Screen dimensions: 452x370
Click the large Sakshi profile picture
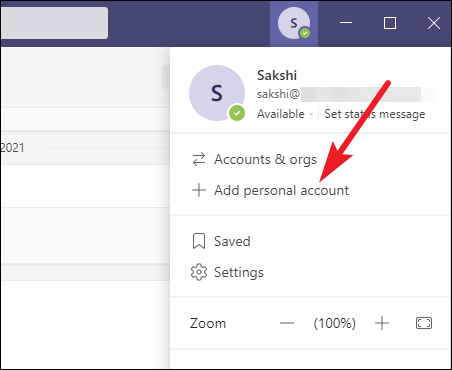pos(217,93)
